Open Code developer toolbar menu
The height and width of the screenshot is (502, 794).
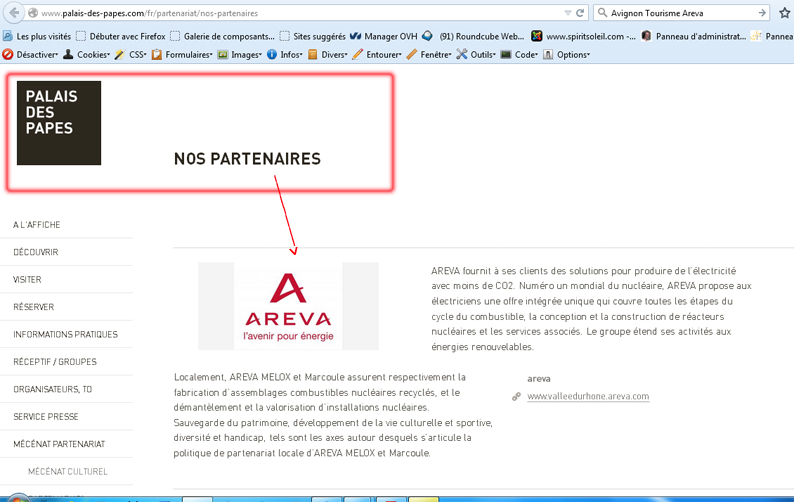[520, 55]
